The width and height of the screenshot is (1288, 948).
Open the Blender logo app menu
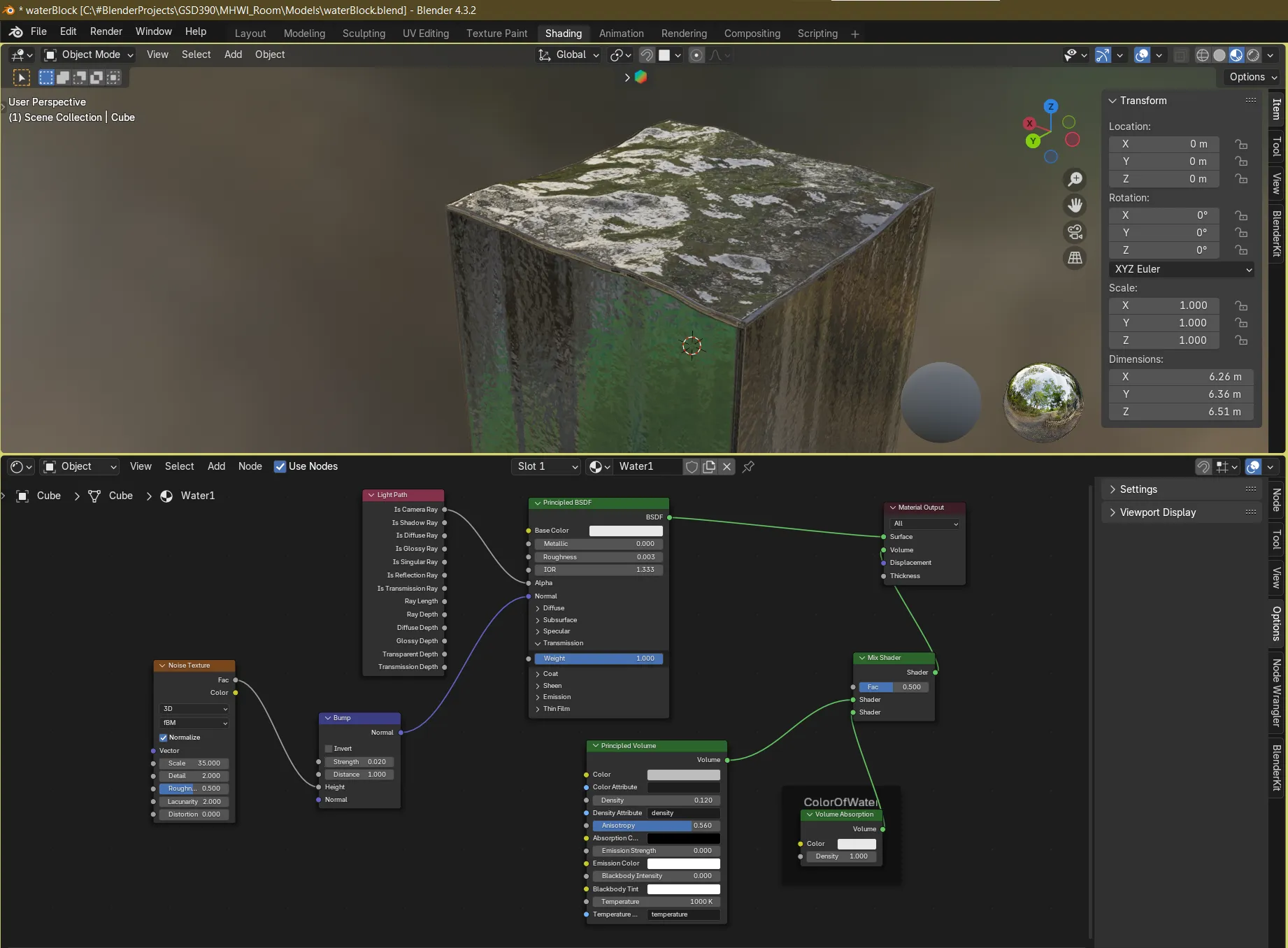click(15, 32)
